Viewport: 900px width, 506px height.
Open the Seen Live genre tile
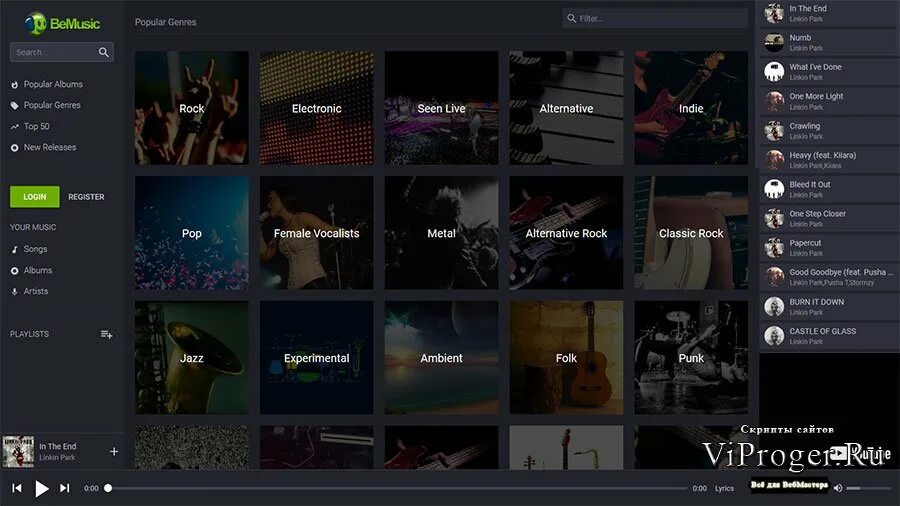[441, 108]
